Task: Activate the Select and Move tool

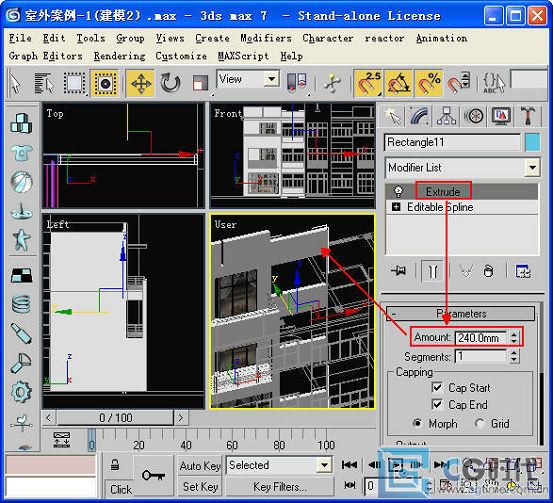Action: [x=141, y=84]
